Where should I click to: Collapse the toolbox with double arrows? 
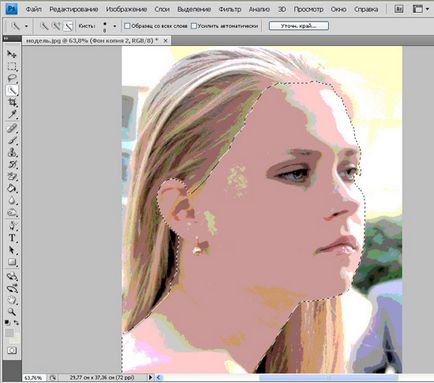[x=6, y=39]
